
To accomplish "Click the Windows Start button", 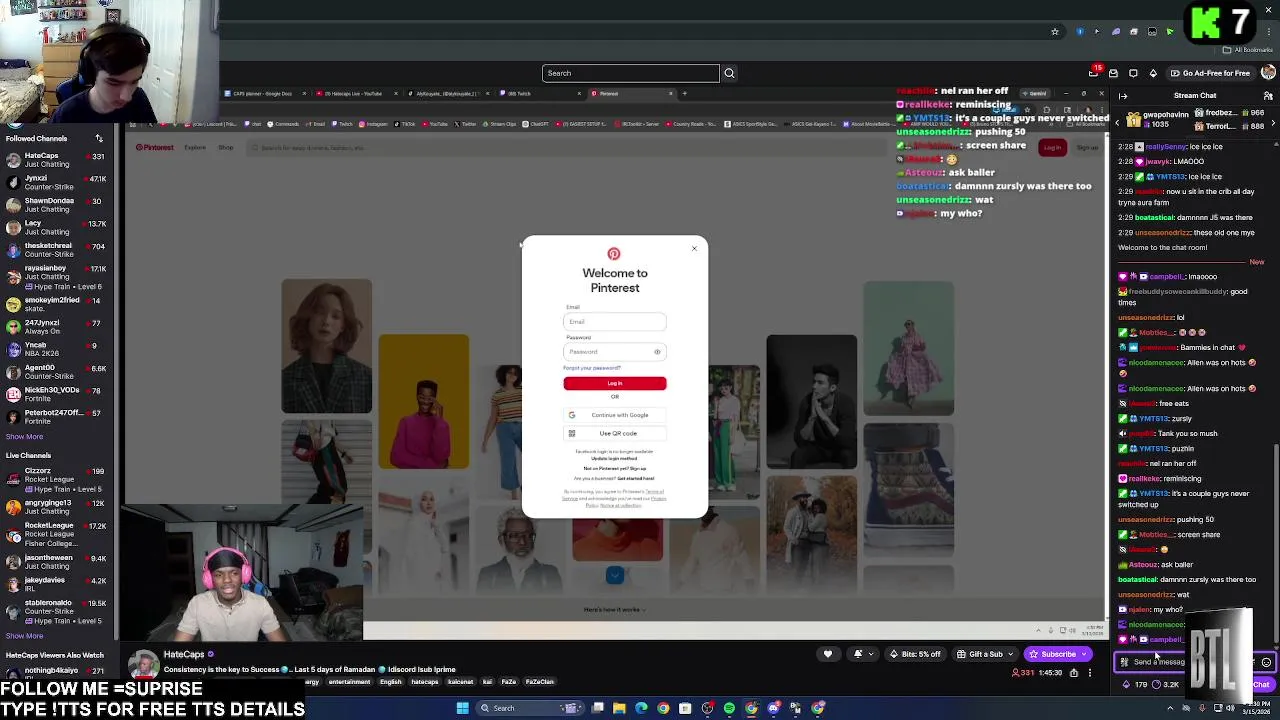I will click(462, 708).
